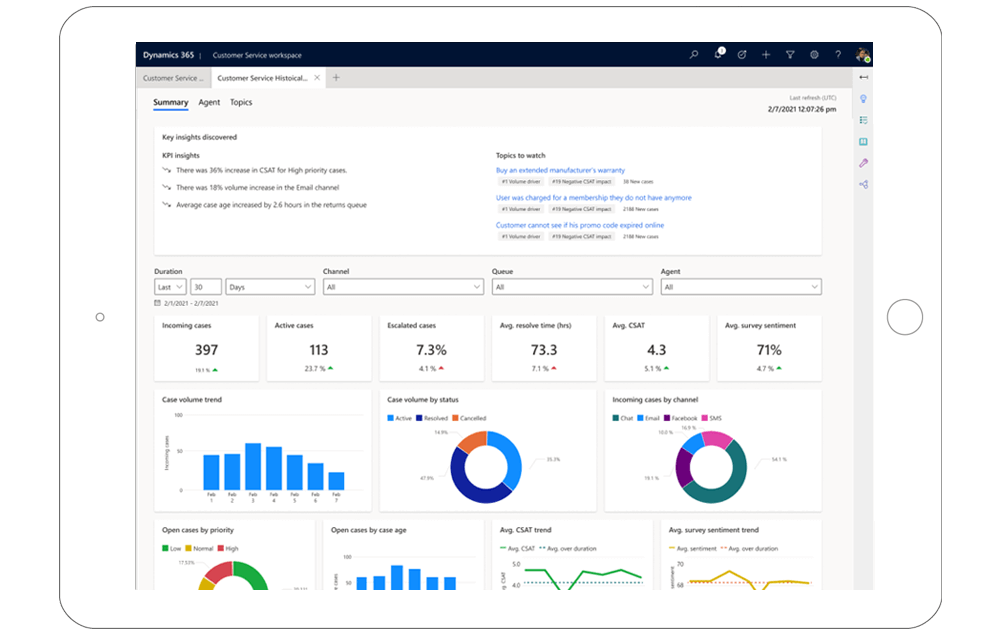This screenshot has width=1000, height=633.
Task: Click the Avg. survey sentiment 71% value
Action: [769, 350]
